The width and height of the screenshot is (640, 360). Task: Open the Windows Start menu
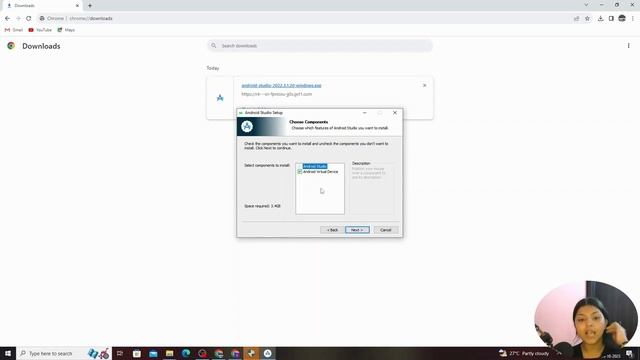(8, 353)
